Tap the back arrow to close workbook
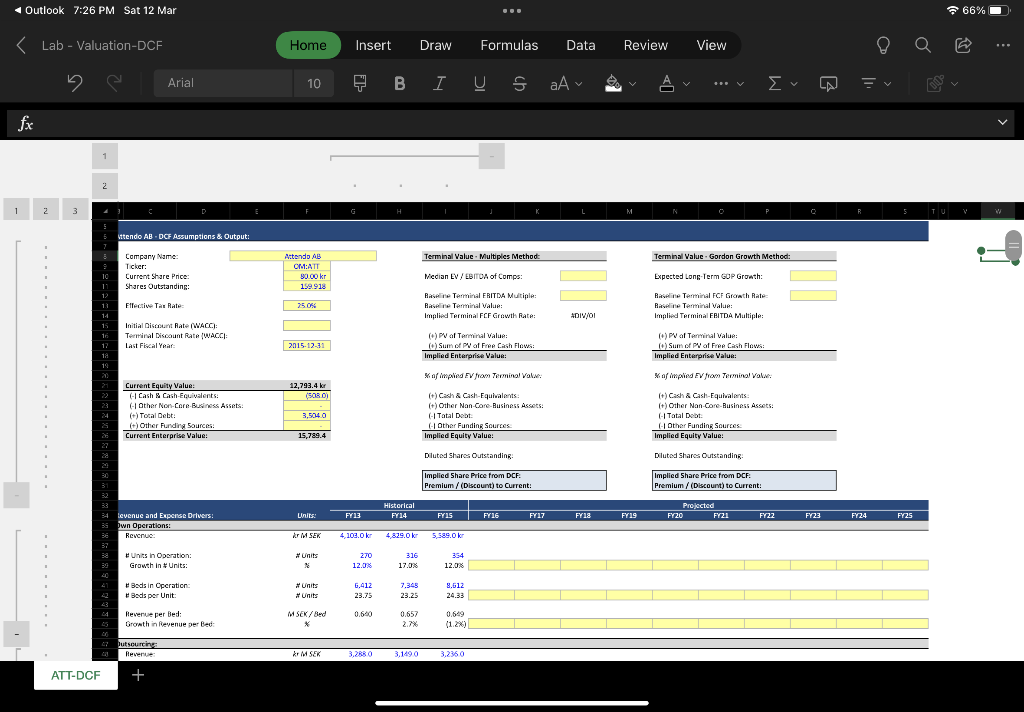1024x712 pixels. tap(21, 46)
